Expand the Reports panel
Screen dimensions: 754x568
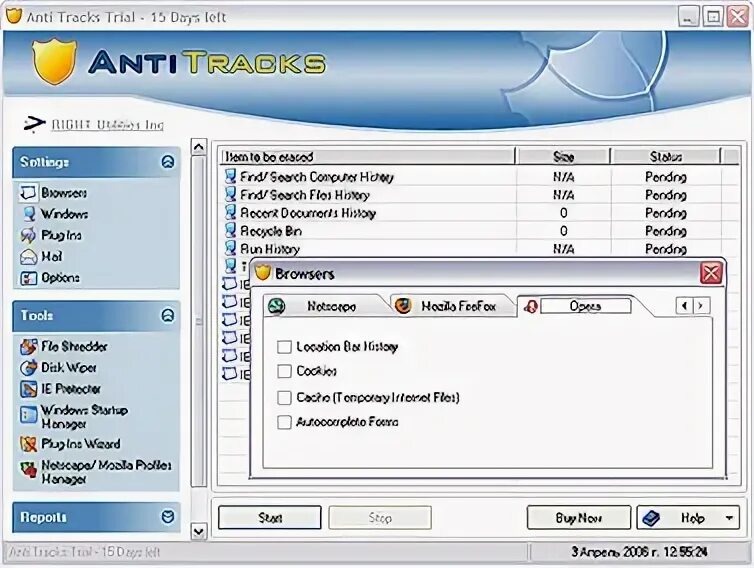click(168, 517)
